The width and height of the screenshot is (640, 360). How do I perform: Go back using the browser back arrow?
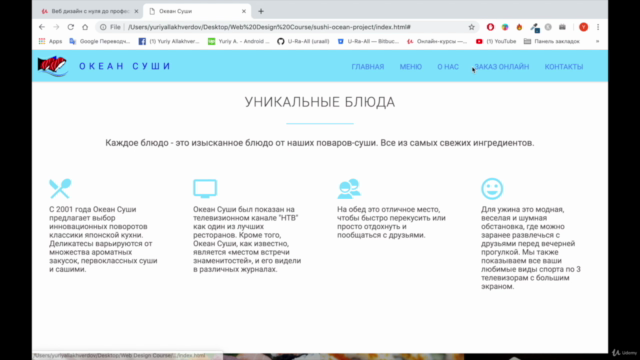point(42,27)
